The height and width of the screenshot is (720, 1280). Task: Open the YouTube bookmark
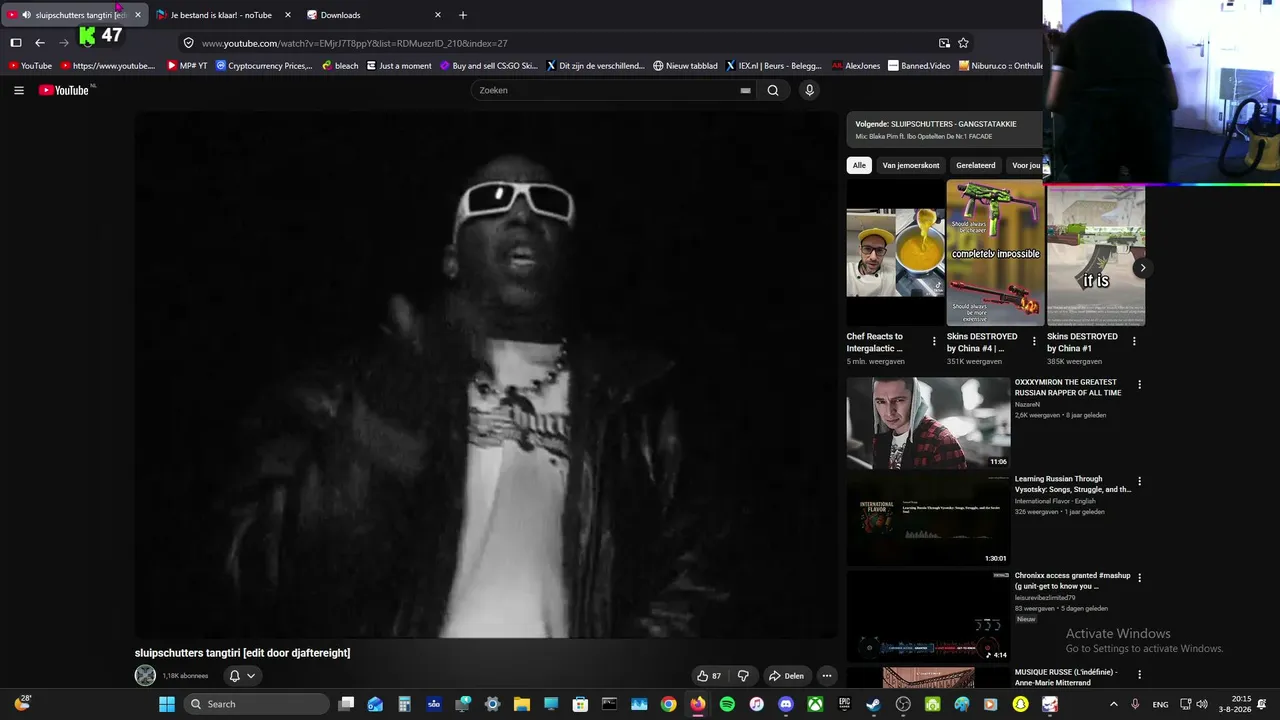tap(30, 66)
